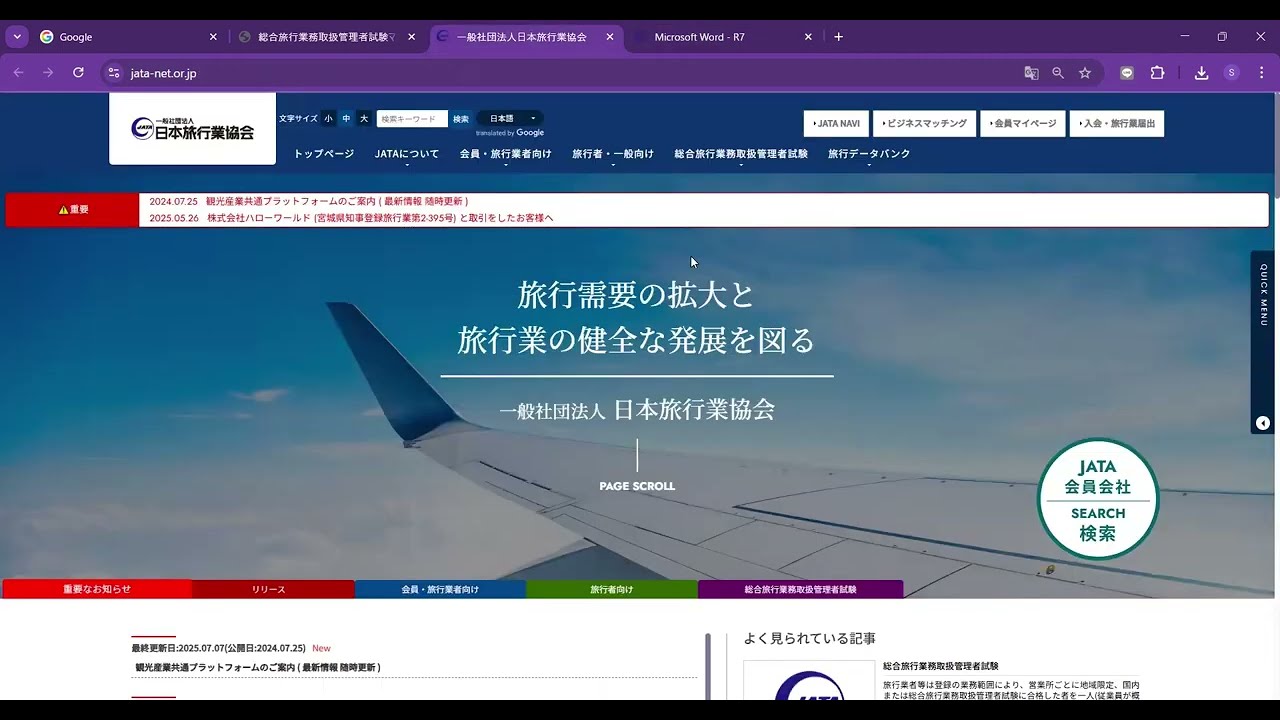Click the zoom magnifier icon in address bar

pos(1058,73)
